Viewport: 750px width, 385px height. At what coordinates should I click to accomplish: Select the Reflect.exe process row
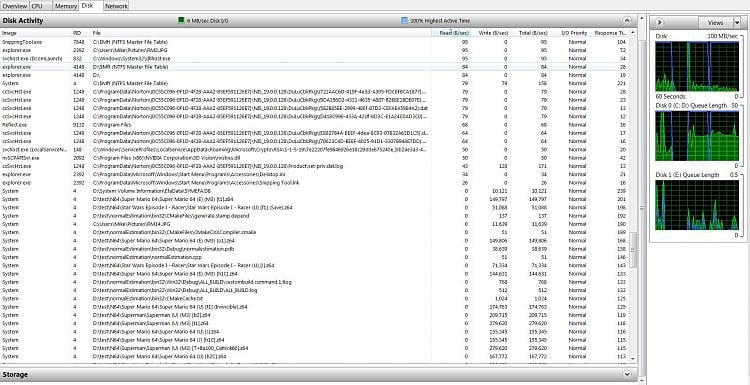(x=315, y=125)
